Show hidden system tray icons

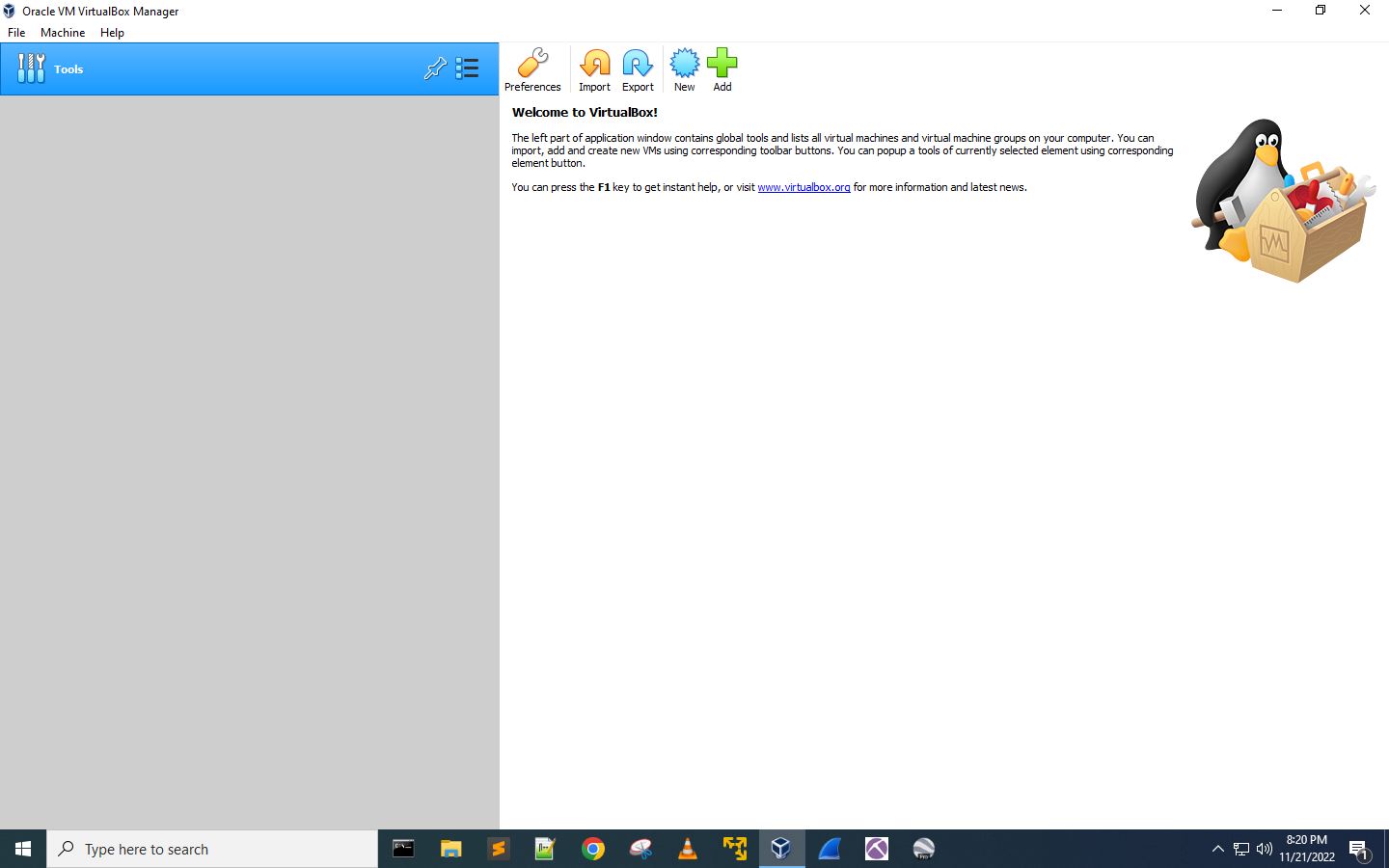point(1217,849)
